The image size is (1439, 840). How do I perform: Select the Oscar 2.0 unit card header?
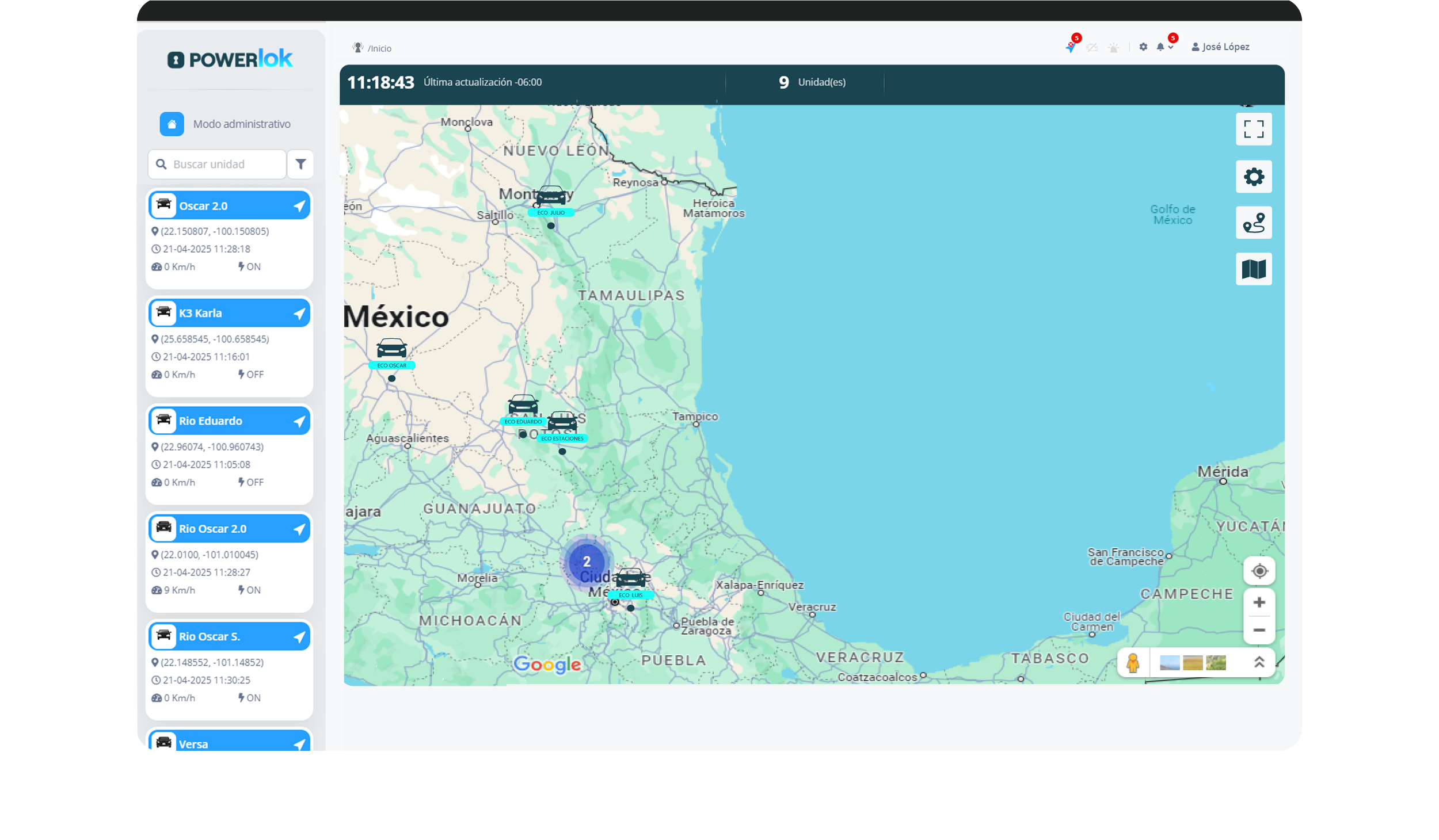tap(230, 205)
